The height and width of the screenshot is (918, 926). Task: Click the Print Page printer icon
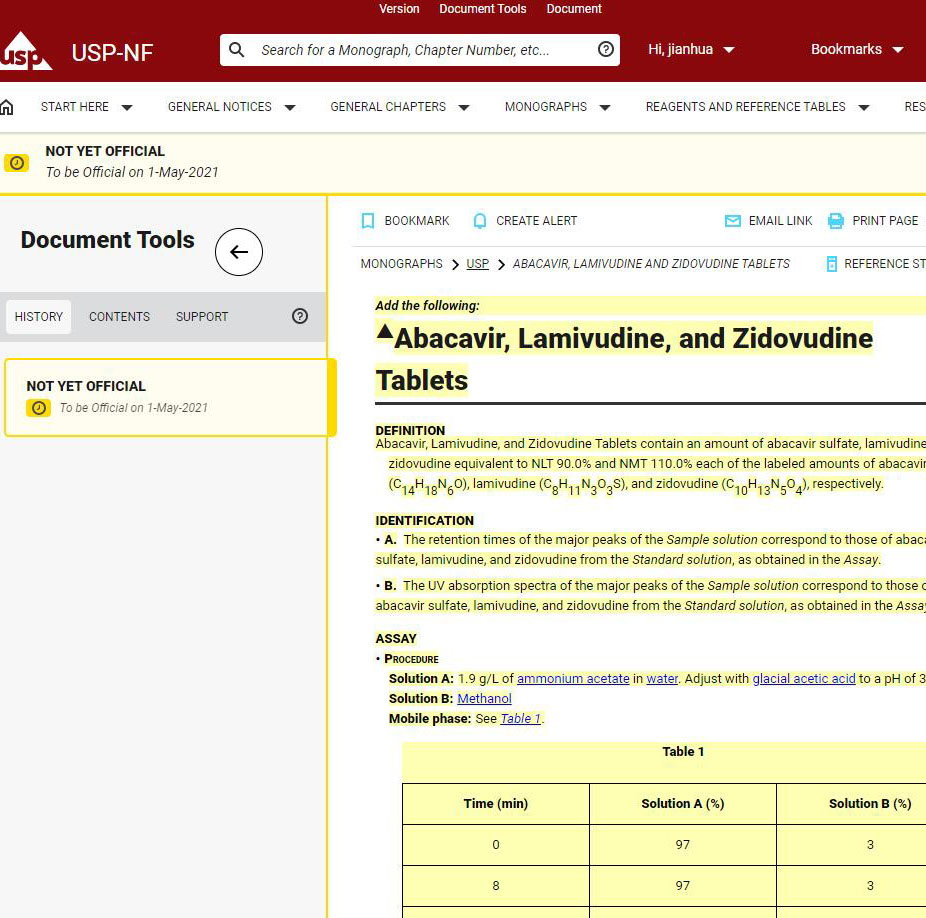click(836, 221)
